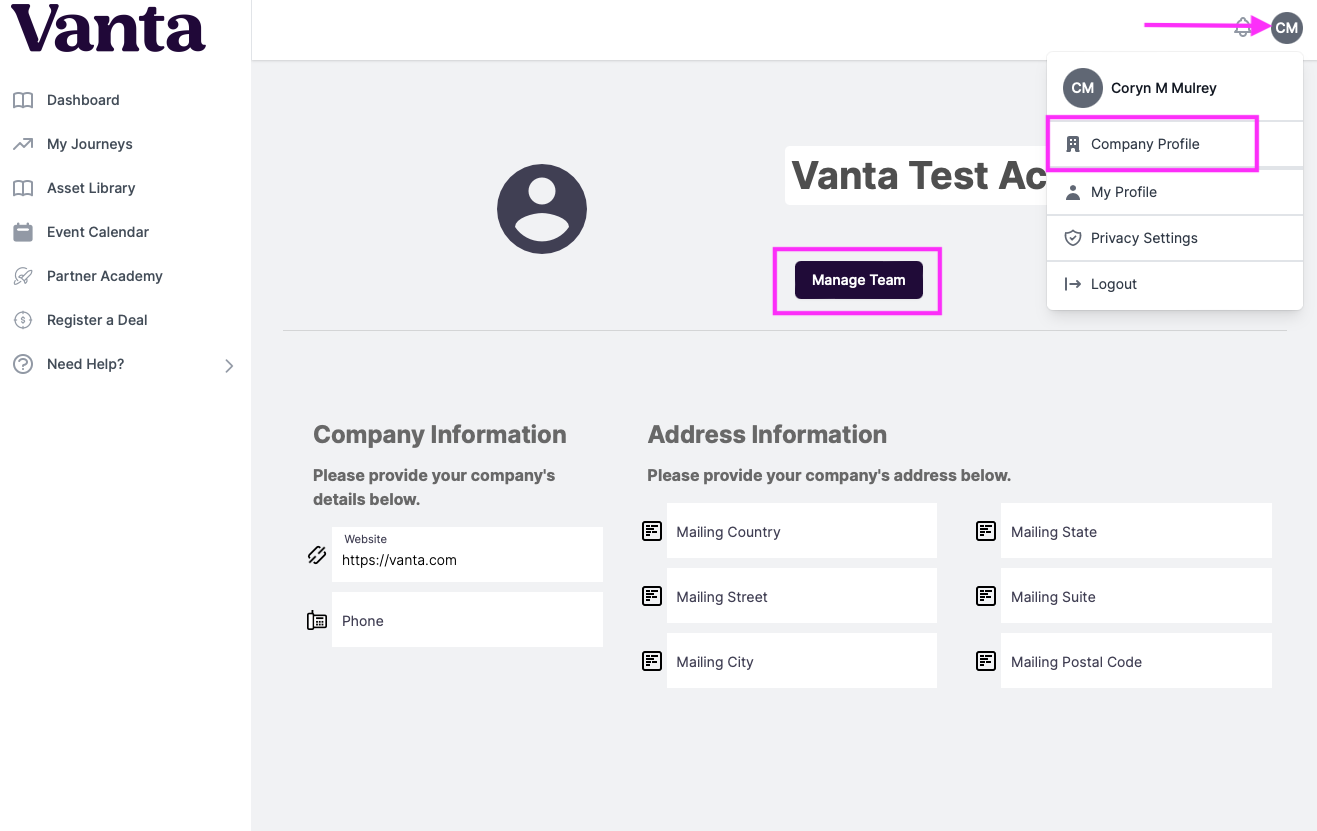The height and width of the screenshot is (831, 1317).
Task: Choose My Profile from user menu
Action: [1175, 192]
